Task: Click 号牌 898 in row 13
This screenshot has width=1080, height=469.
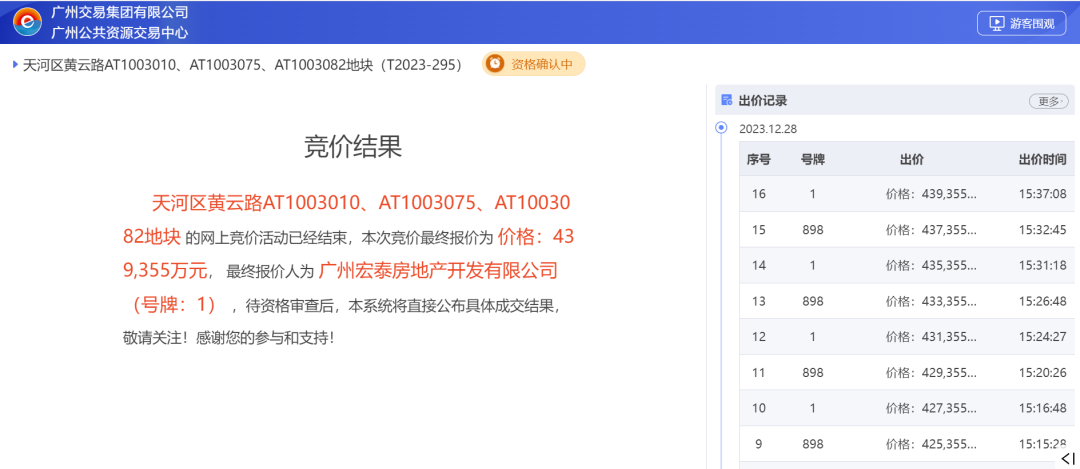Action: click(x=813, y=301)
